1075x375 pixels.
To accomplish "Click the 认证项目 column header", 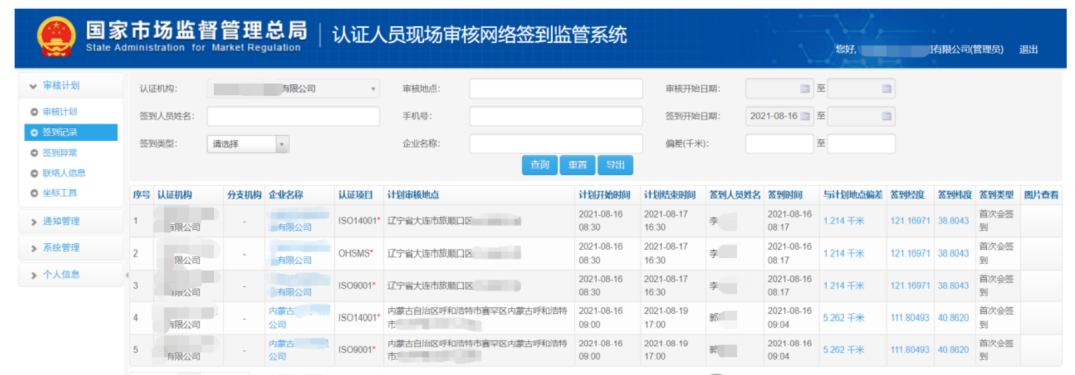I will coord(356,195).
